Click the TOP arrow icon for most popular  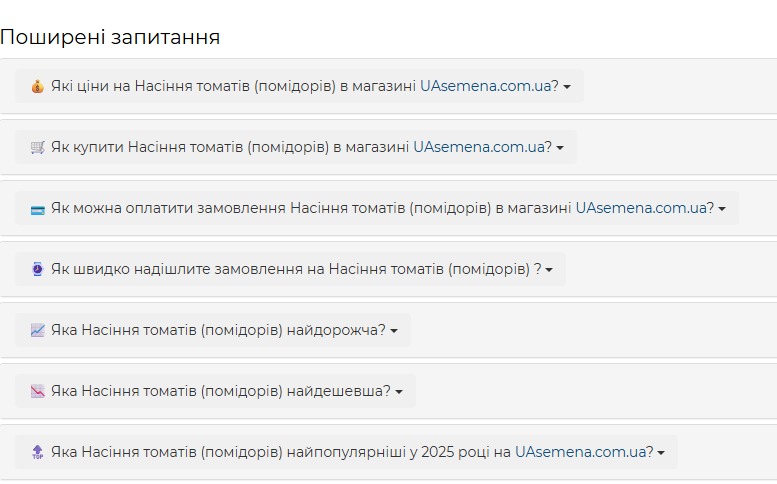click(x=38, y=452)
